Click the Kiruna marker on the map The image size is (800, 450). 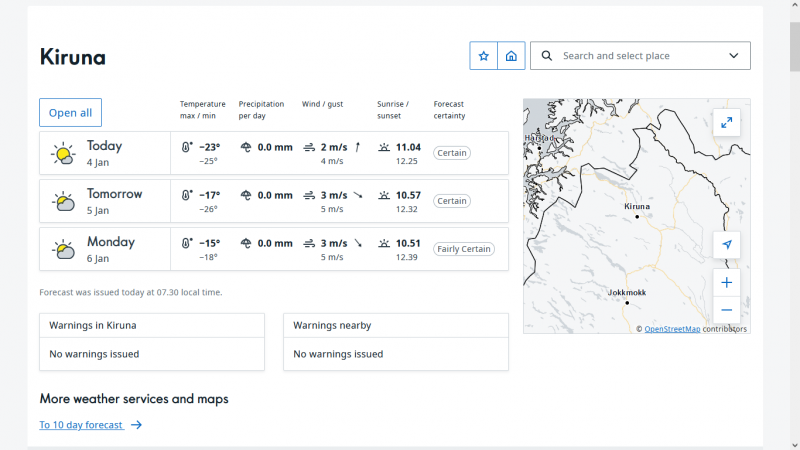636,216
